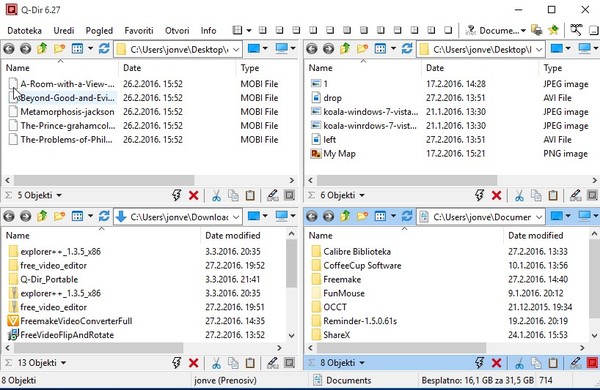Click the tools icon in main toolbar
Image resolution: width=600 pixels, height=390 pixels.
tap(576, 29)
